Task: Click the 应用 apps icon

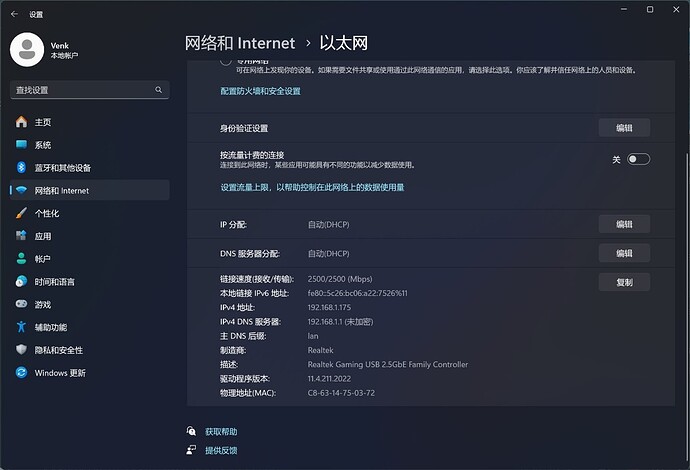Action: pyautogui.click(x=21, y=236)
